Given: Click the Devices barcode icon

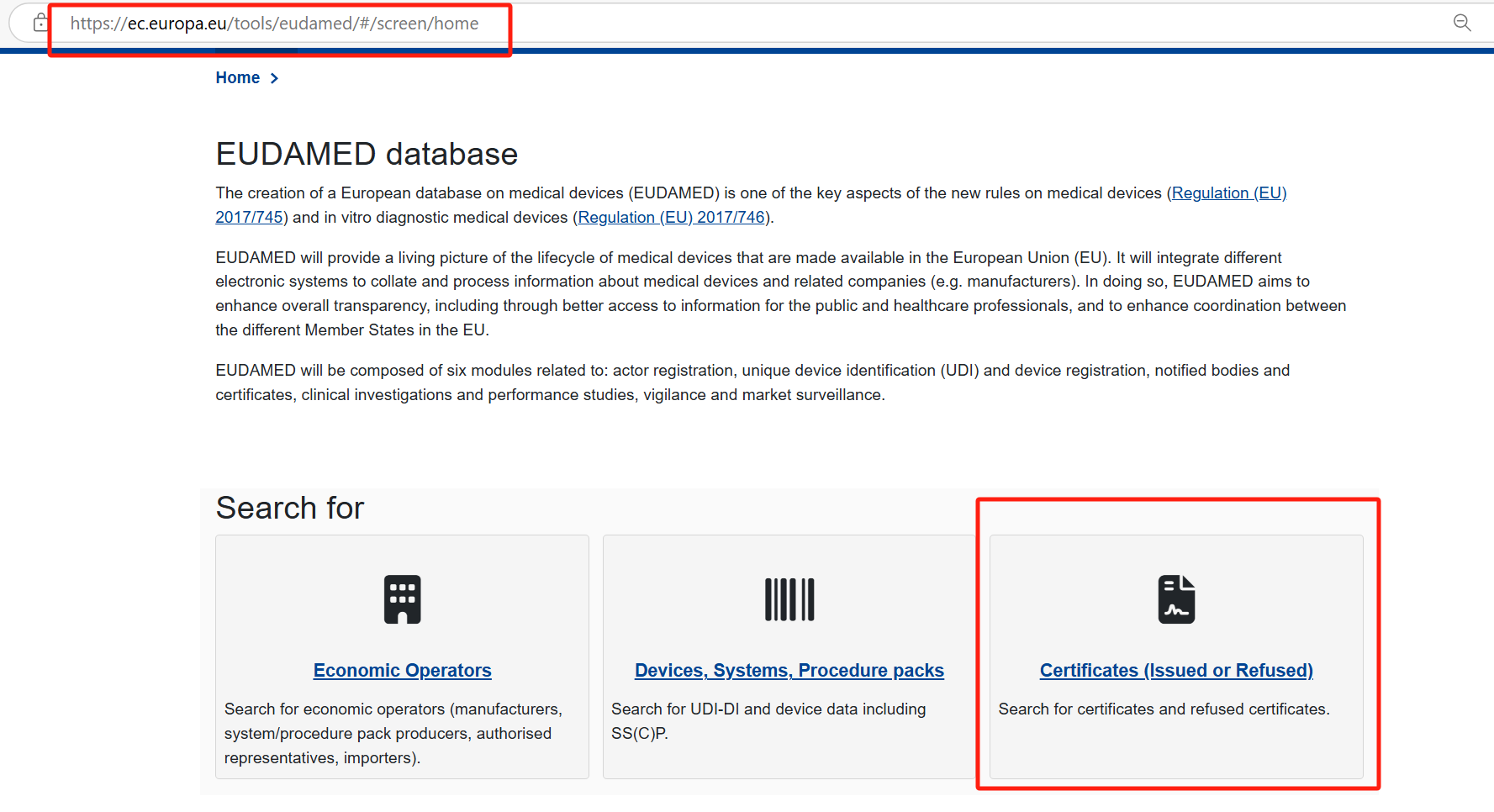Looking at the screenshot, I should point(789,599).
